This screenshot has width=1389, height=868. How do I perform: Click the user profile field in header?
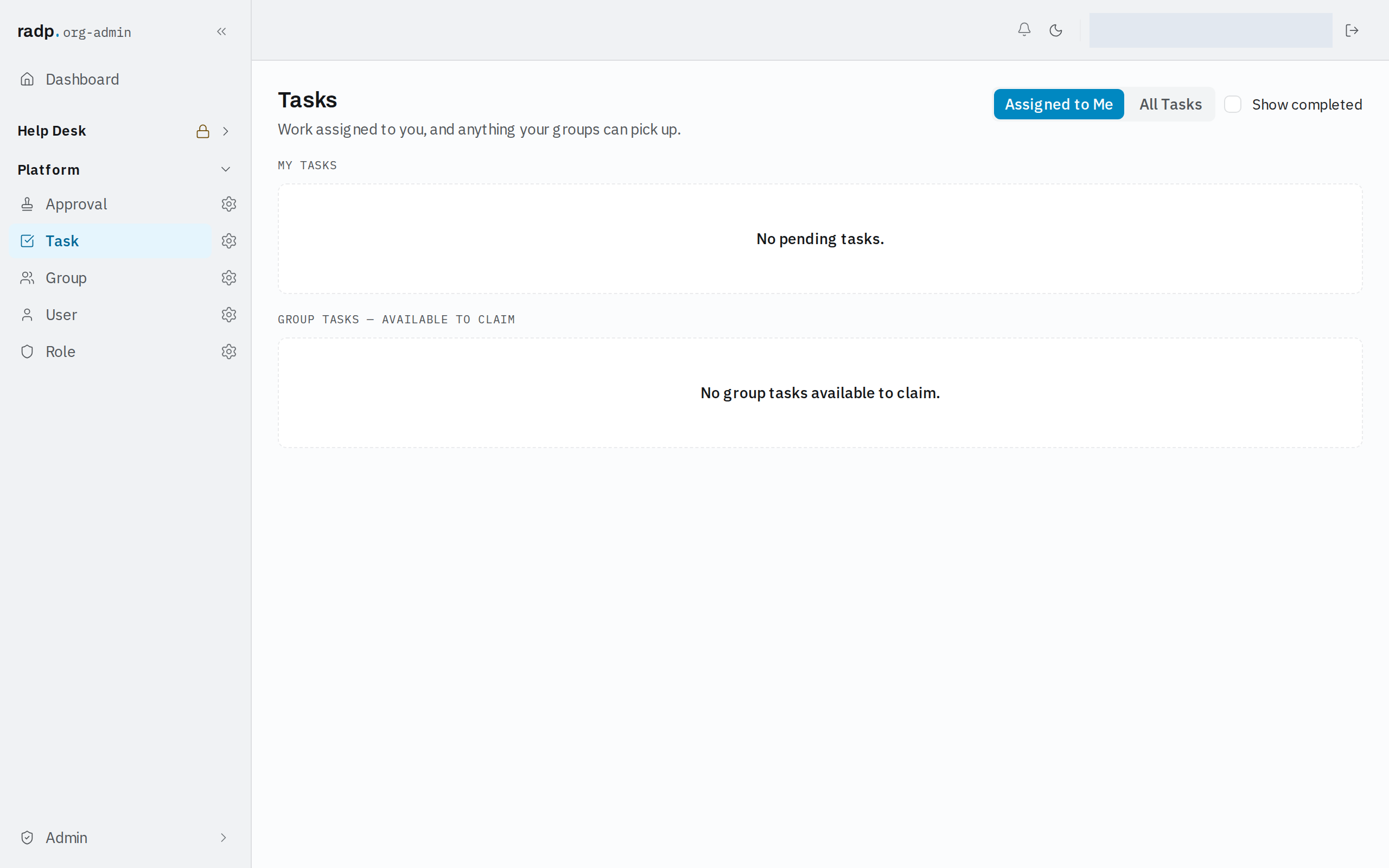(1210, 30)
